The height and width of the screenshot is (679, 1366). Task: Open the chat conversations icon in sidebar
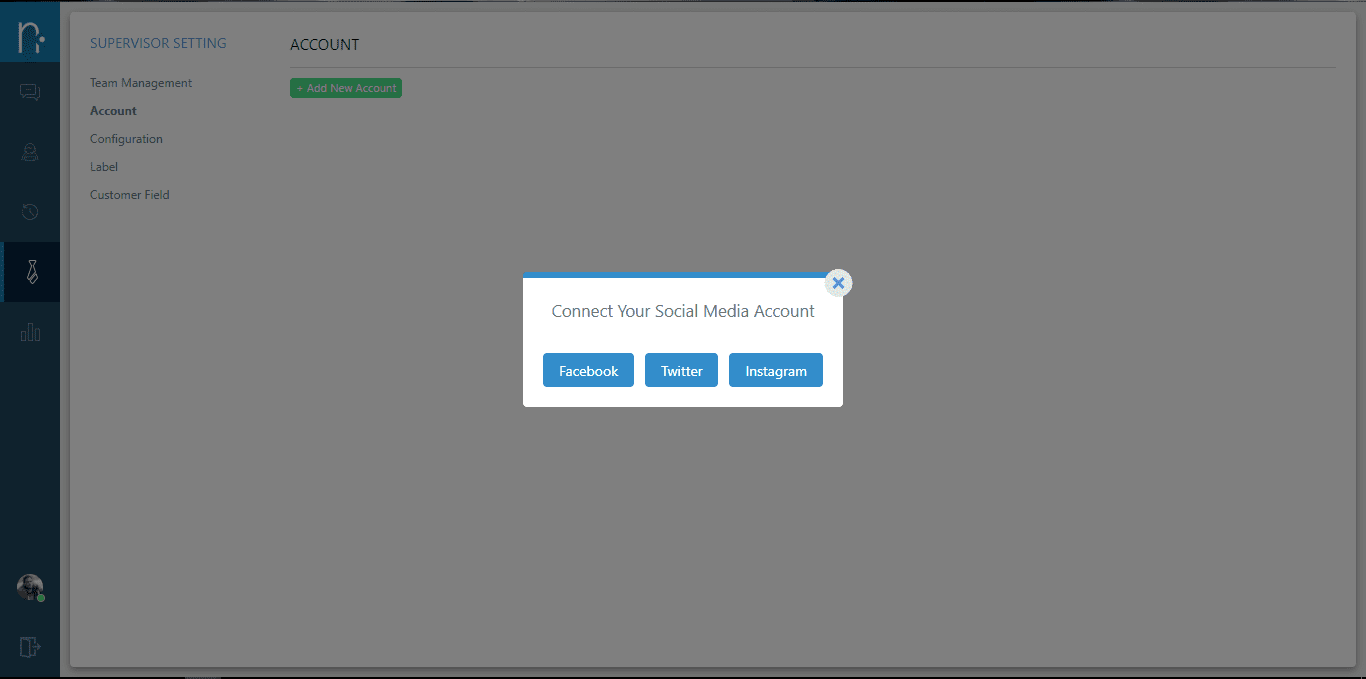point(30,93)
